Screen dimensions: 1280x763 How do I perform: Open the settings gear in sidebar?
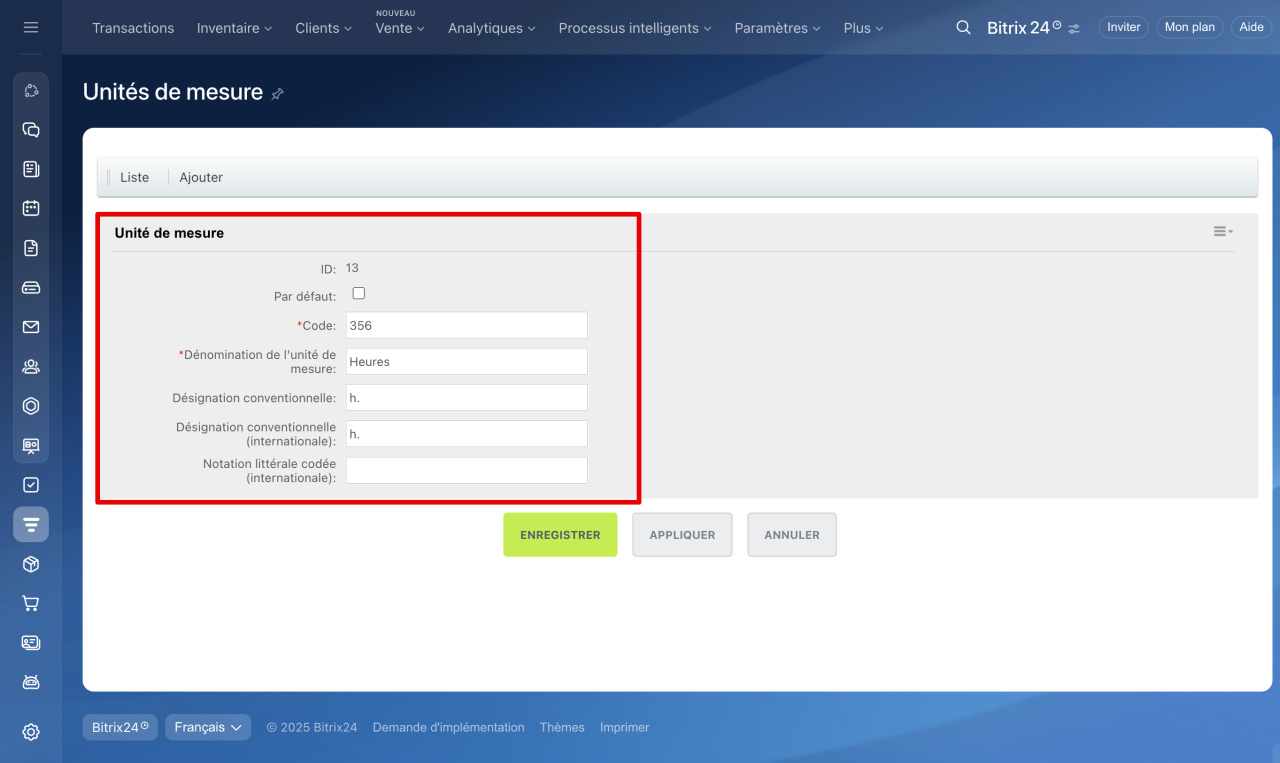coord(31,732)
